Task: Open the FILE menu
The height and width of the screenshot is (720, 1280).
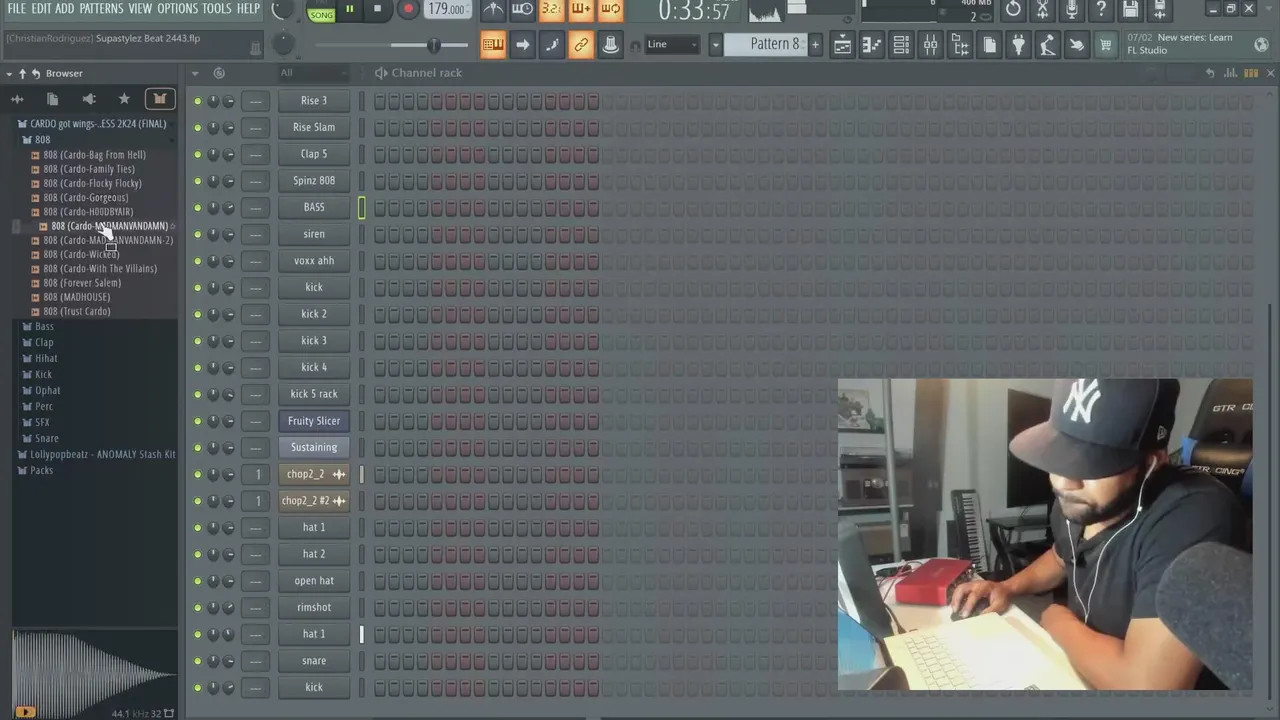Action: click(x=17, y=9)
